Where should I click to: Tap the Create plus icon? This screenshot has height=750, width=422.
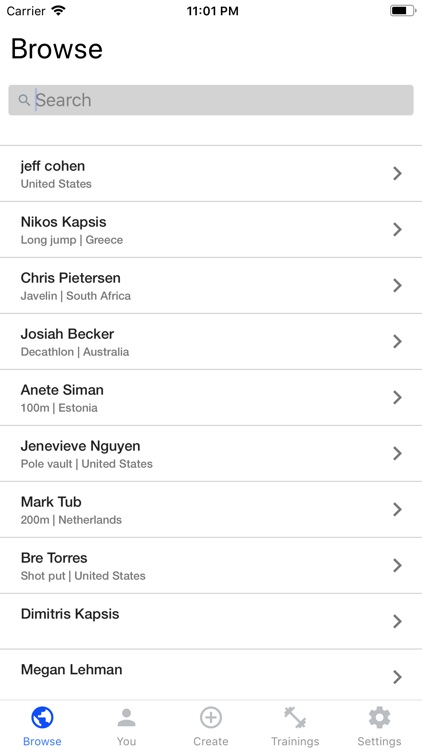pyautogui.click(x=211, y=717)
